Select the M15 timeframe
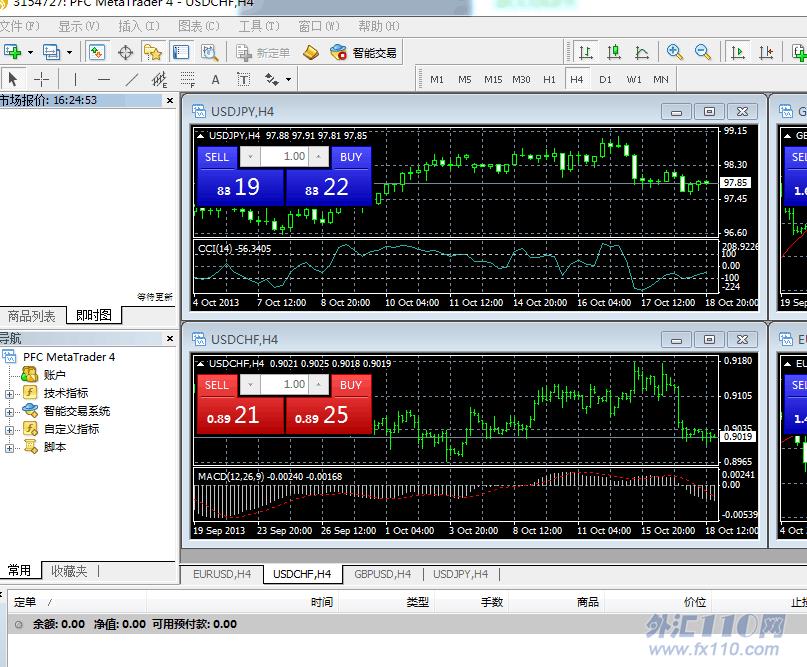The width and height of the screenshot is (807, 667). (x=493, y=79)
